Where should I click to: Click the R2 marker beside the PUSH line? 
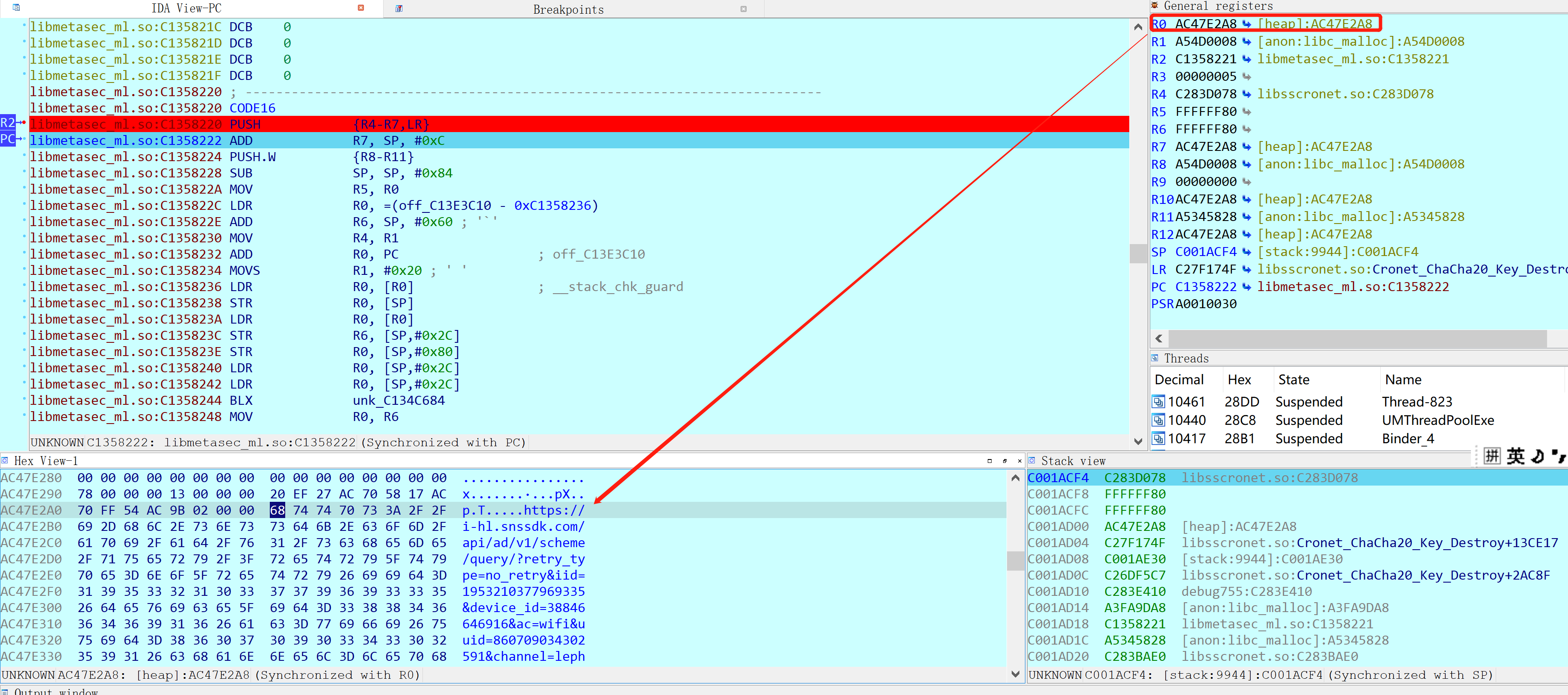point(7,123)
